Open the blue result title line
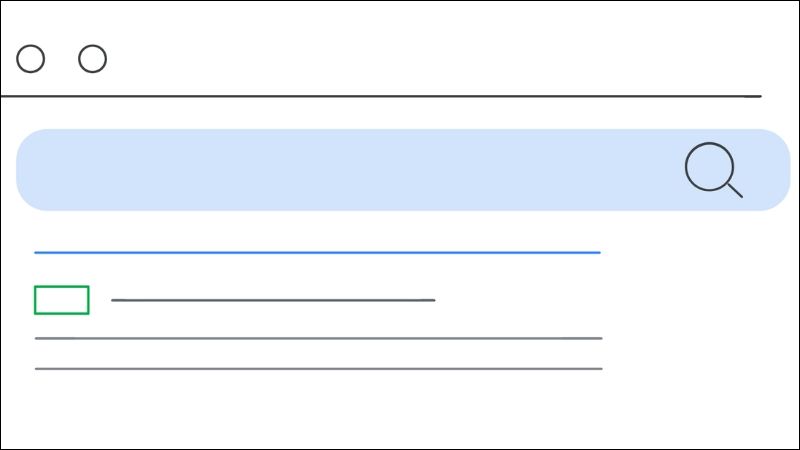The height and width of the screenshot is (450, 800). [x=317, y=253]
